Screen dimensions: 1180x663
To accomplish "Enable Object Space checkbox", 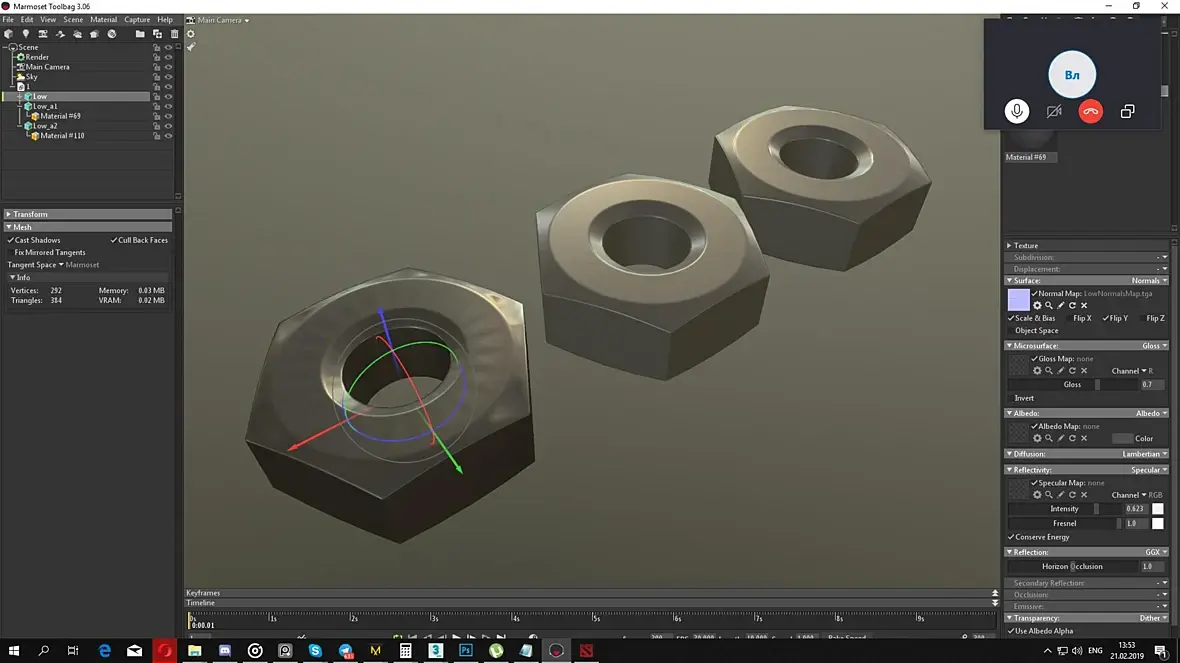I will point(1011,330).
